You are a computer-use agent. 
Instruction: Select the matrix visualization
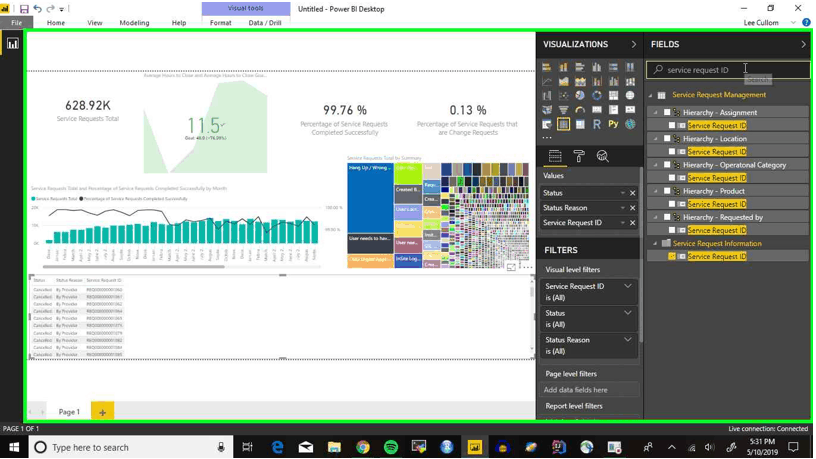[580, 124]
